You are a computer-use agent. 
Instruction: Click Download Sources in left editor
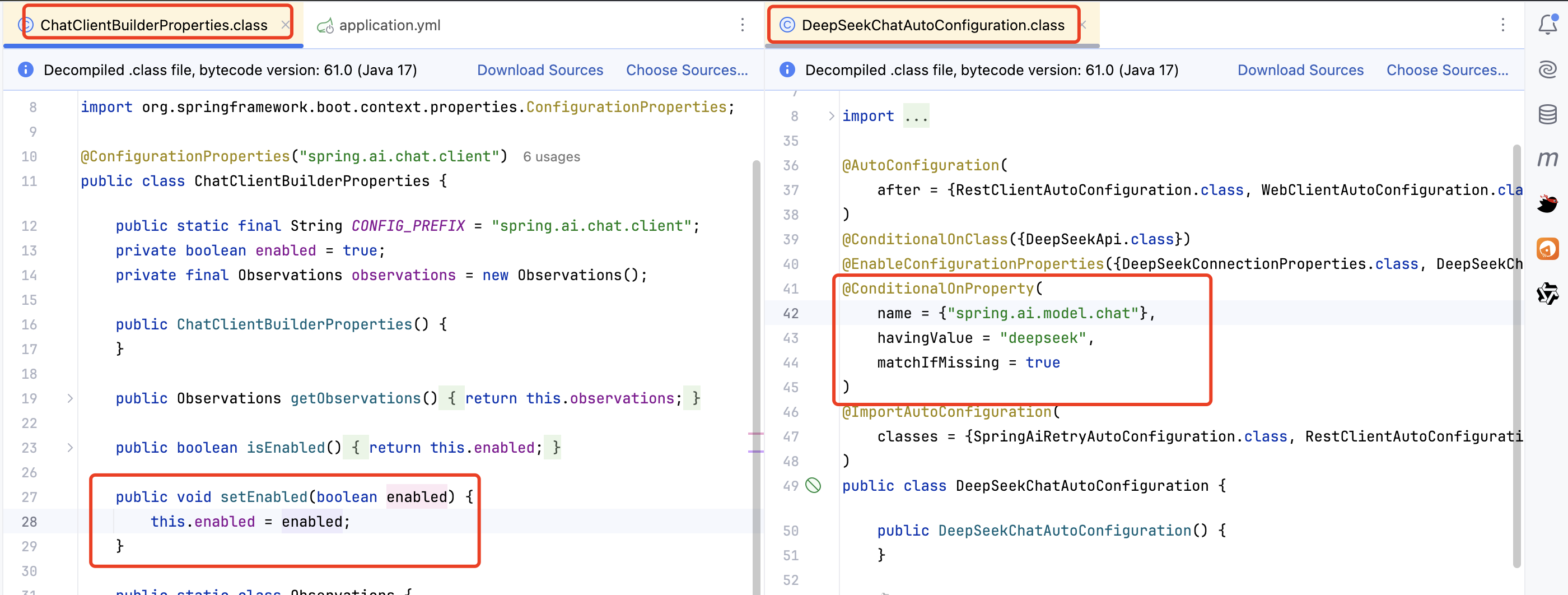click(540, 70)
